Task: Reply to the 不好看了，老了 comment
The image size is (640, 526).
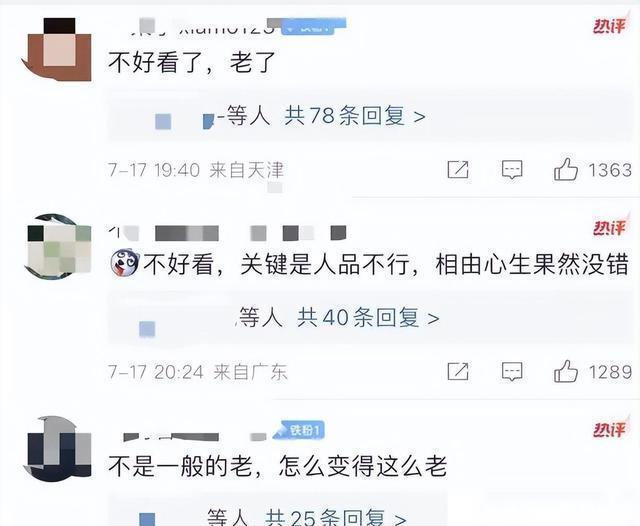Action: click(512, 169)
